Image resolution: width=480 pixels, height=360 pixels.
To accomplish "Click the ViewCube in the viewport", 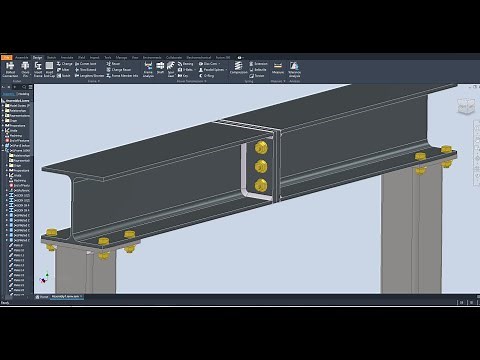I will click(466, 106).
